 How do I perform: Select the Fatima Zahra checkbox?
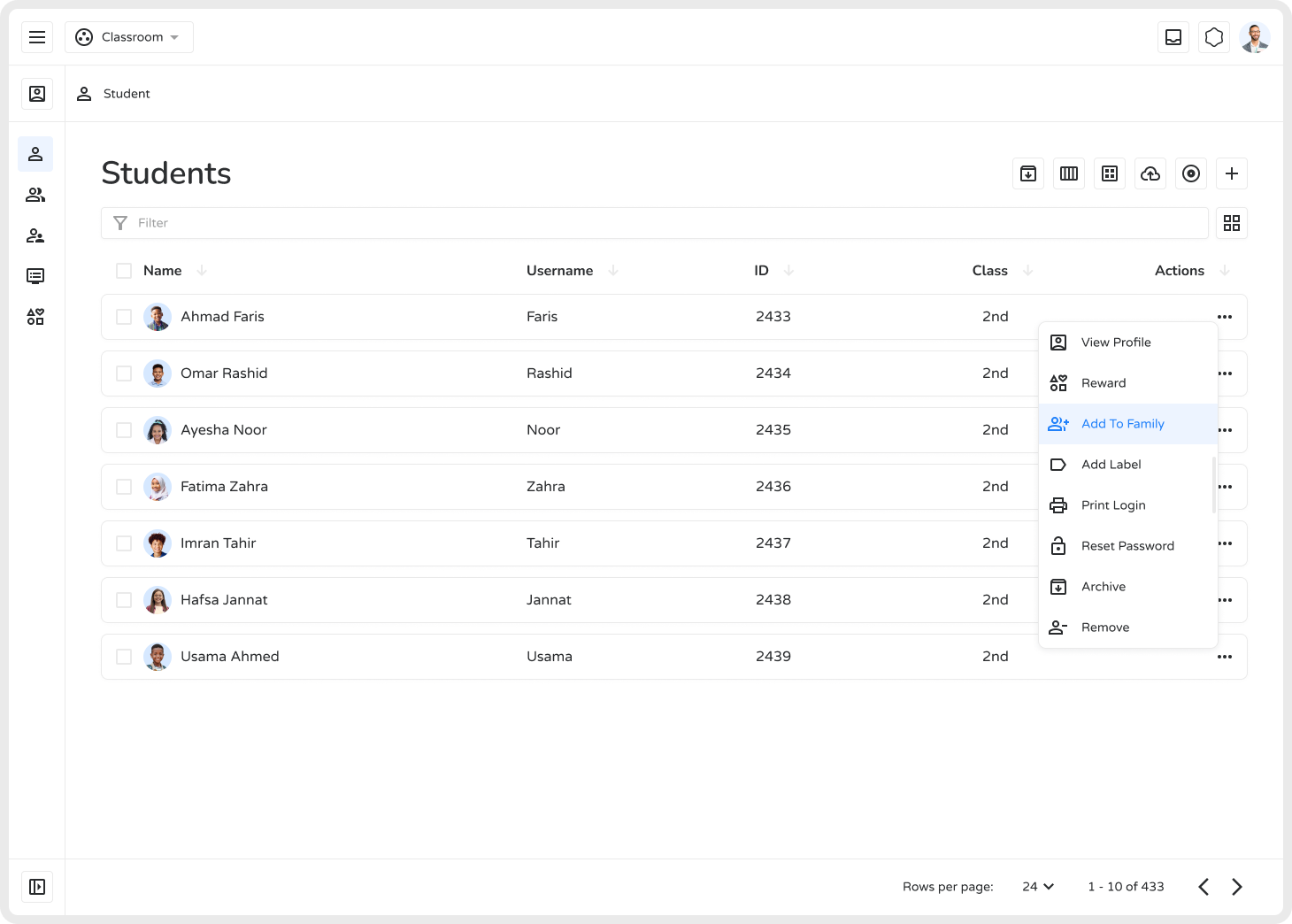[x=124, y=487]
